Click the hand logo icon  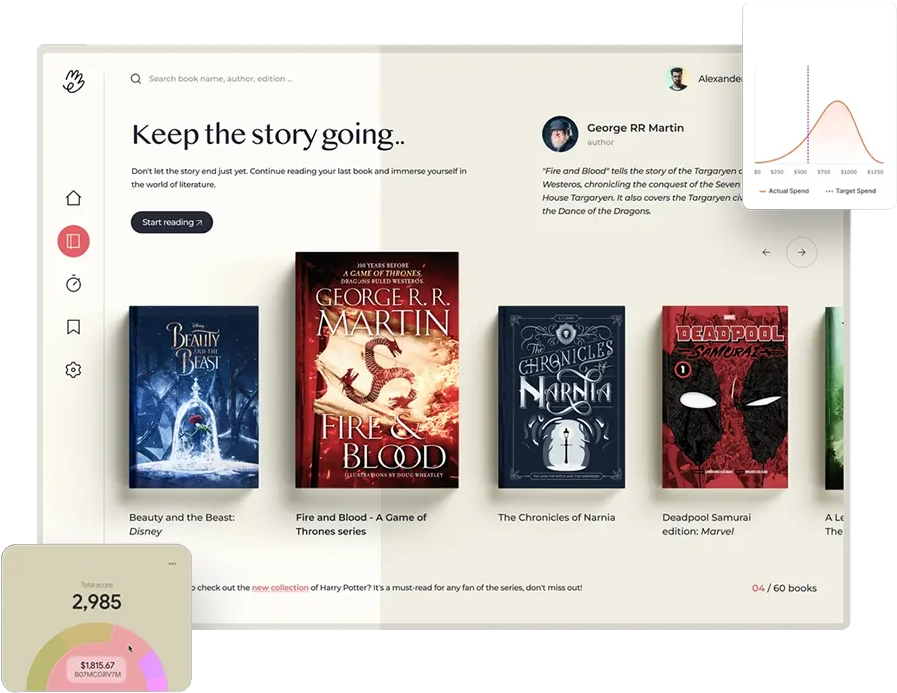click(x=73, y=81)
